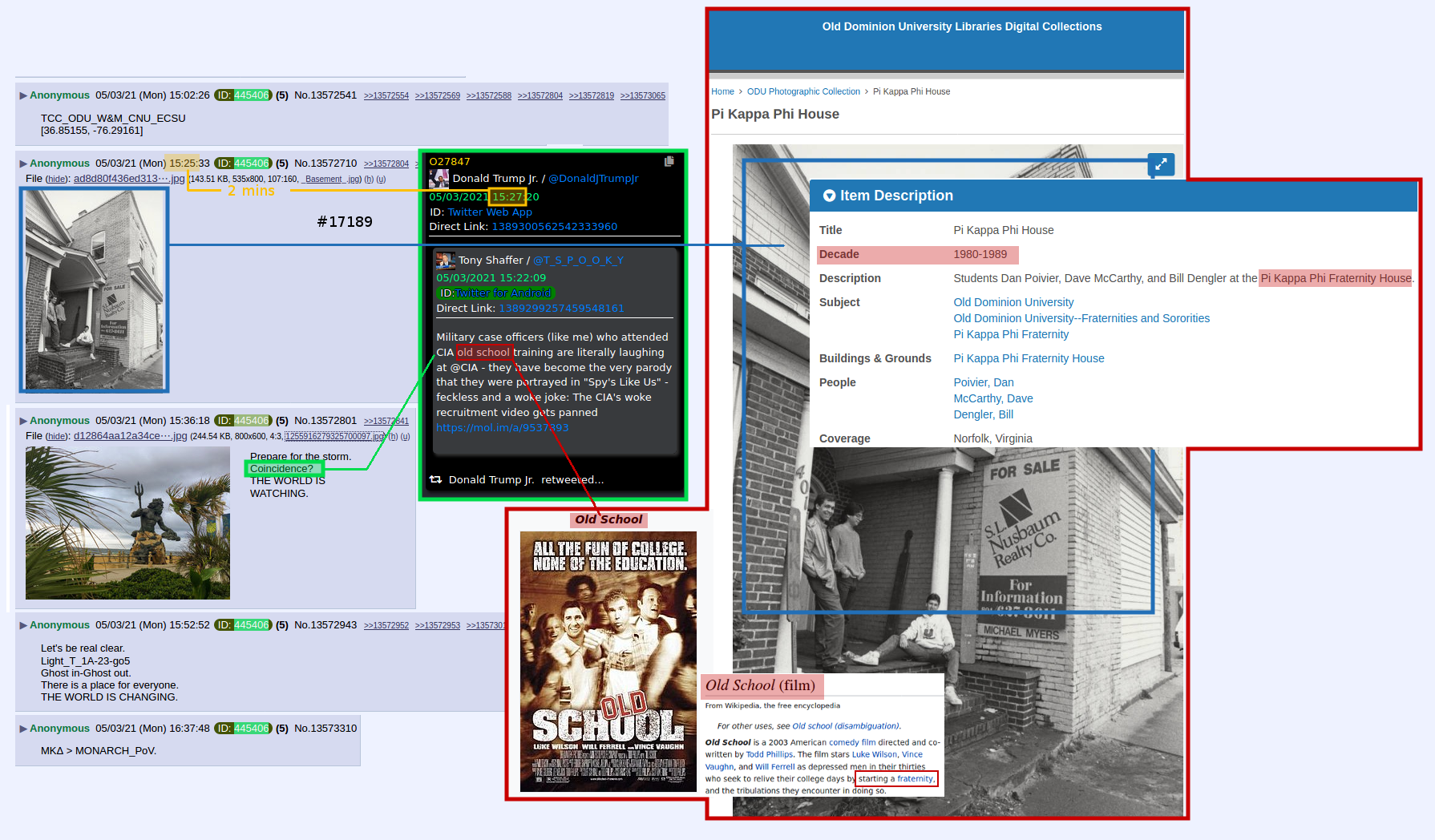The height and width of the screenshot is (840, 1435).
Task: Open Luke Wilson Wikipedia link
Action: point(875,755)
